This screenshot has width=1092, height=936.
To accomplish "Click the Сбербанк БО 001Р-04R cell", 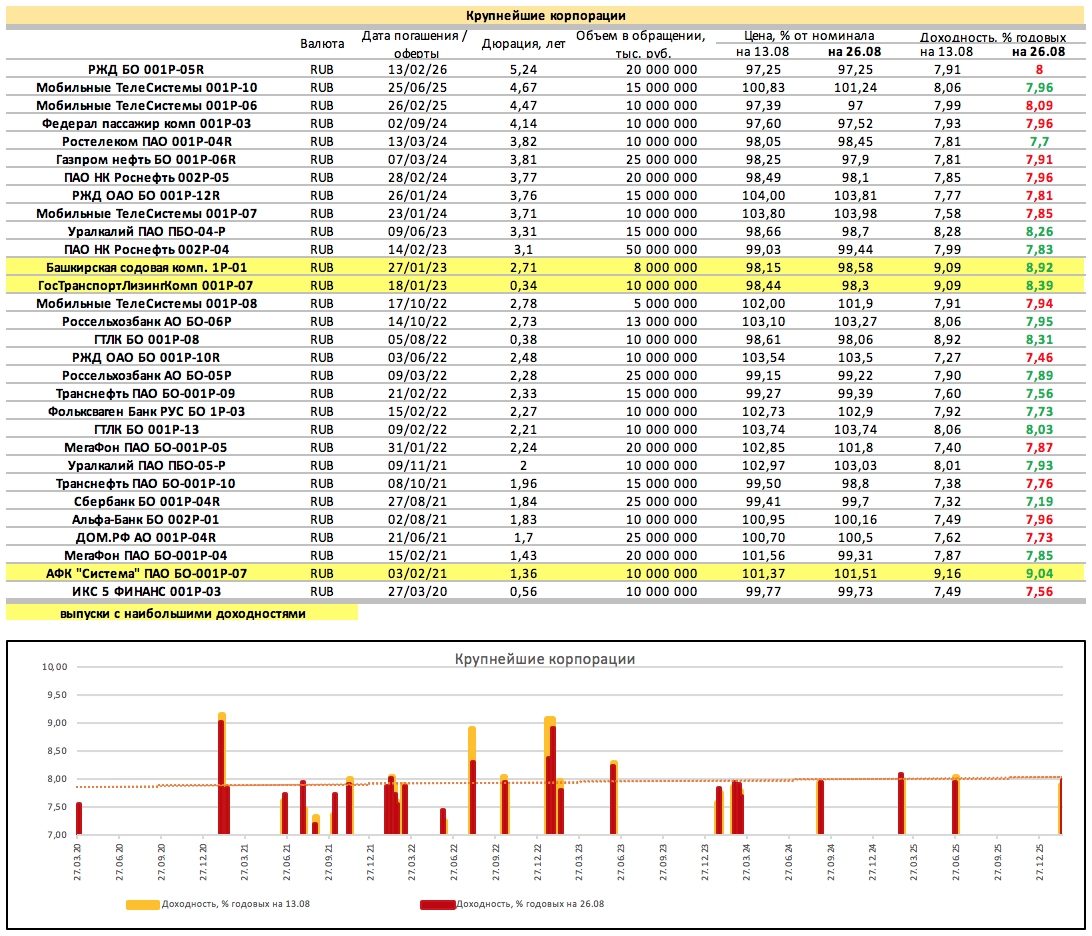I will pos(146,501).
